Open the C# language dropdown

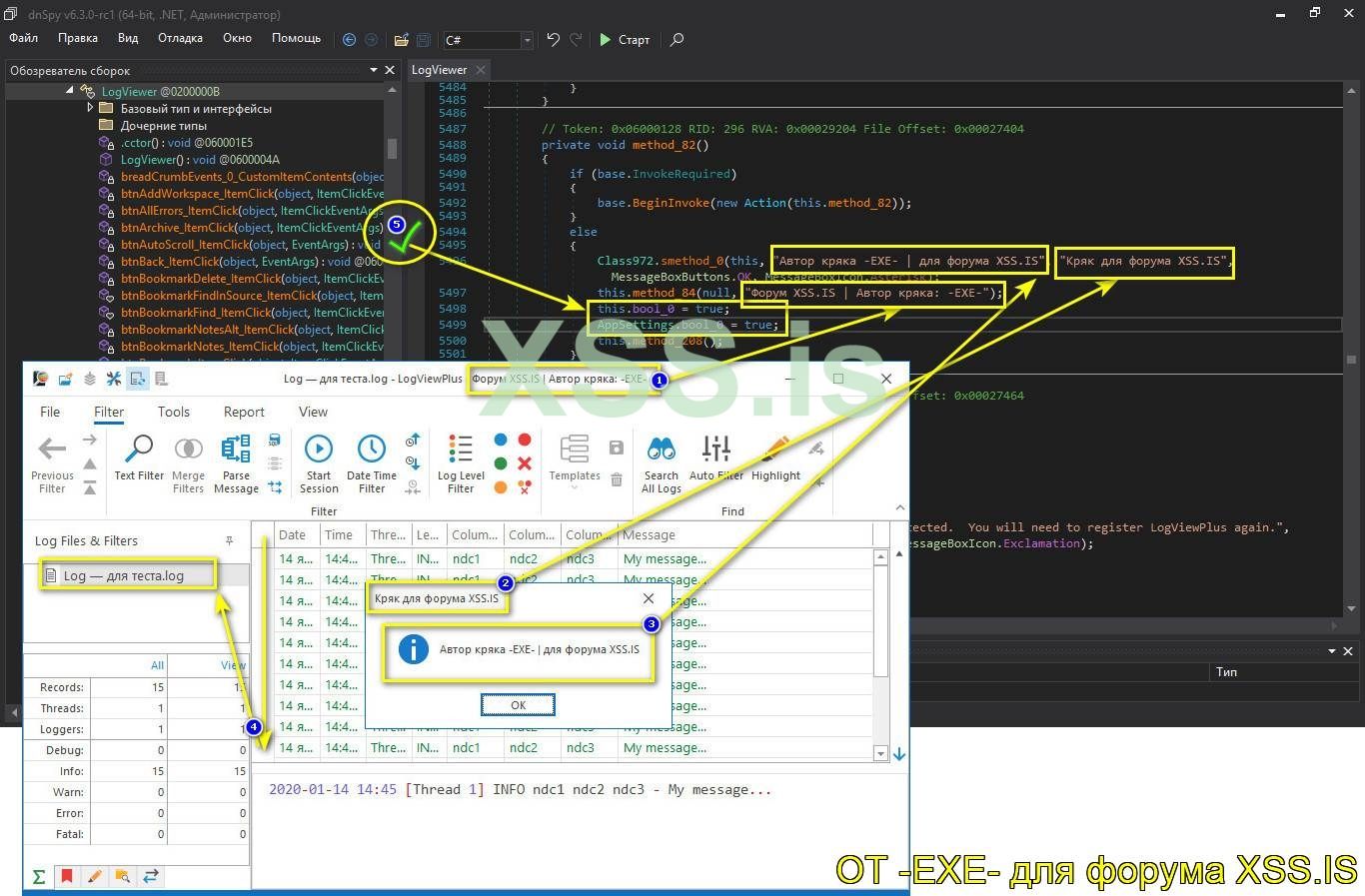527,40
